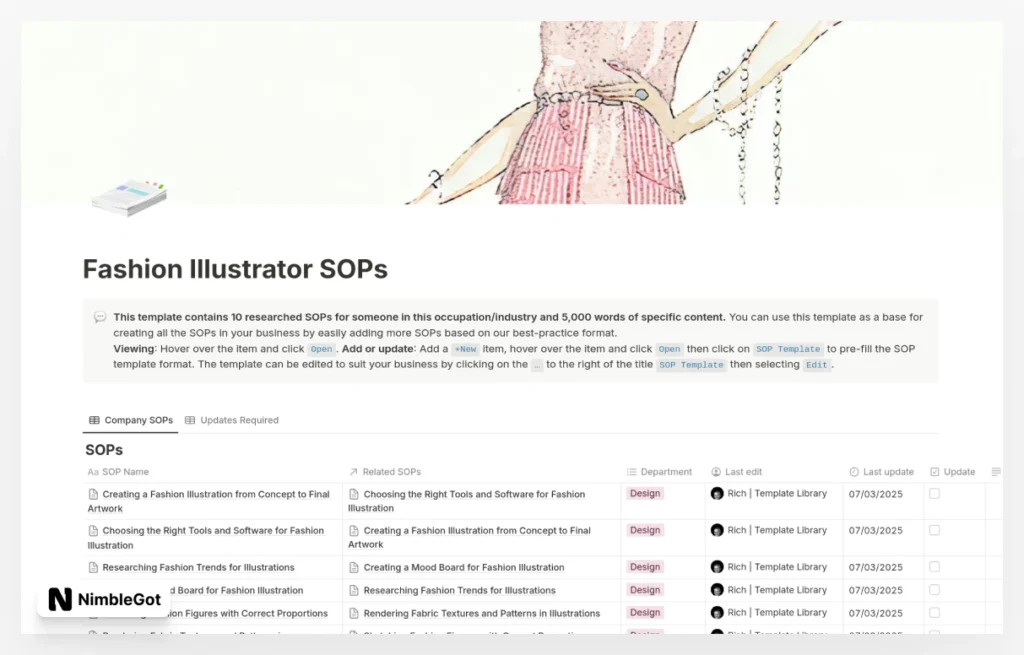Click the list icon in Department header

[632, 471]
